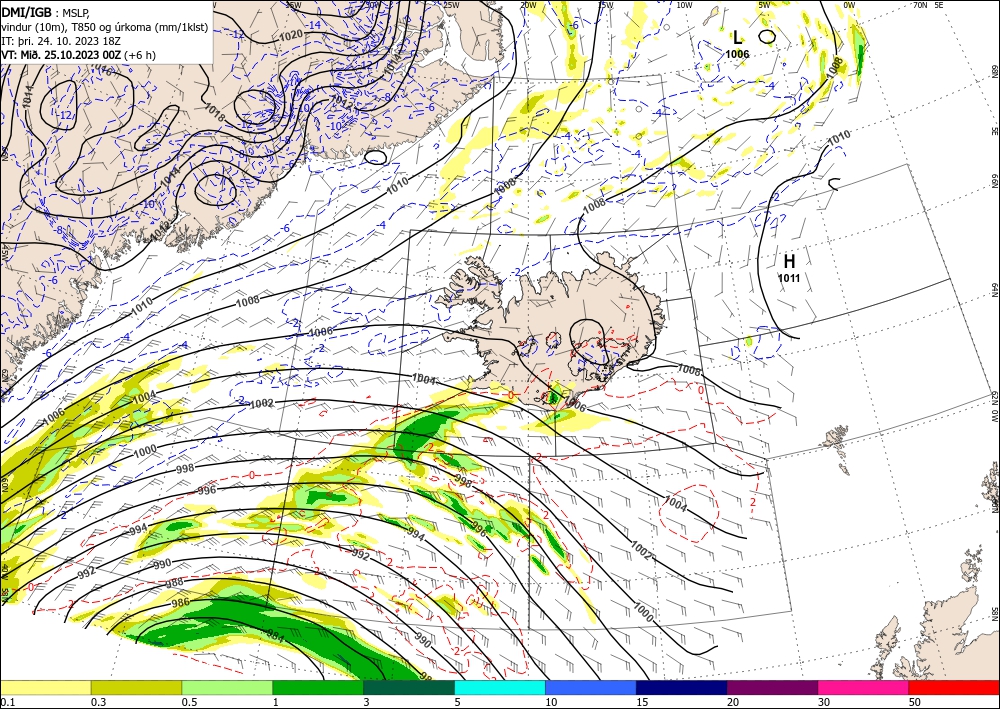Click the legend value '0.1'
The height and width of the screenshot is (709, 1000).
(x=6, y=702)
